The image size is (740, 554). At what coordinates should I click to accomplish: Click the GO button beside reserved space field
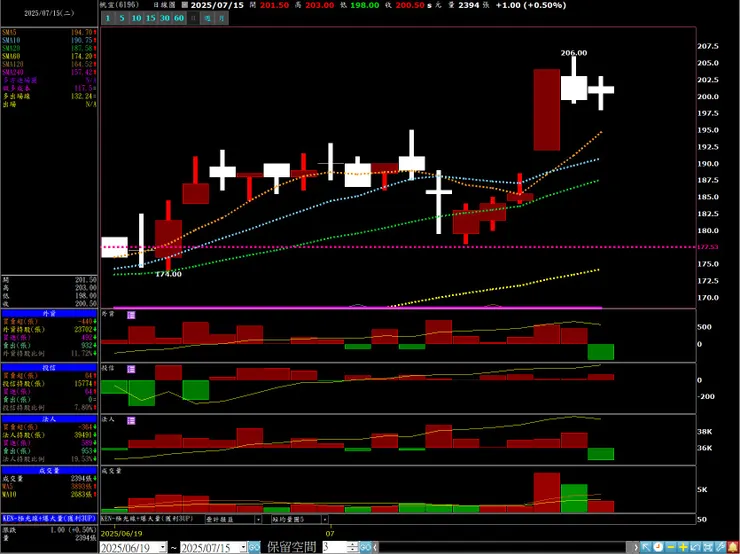[365, 547]
